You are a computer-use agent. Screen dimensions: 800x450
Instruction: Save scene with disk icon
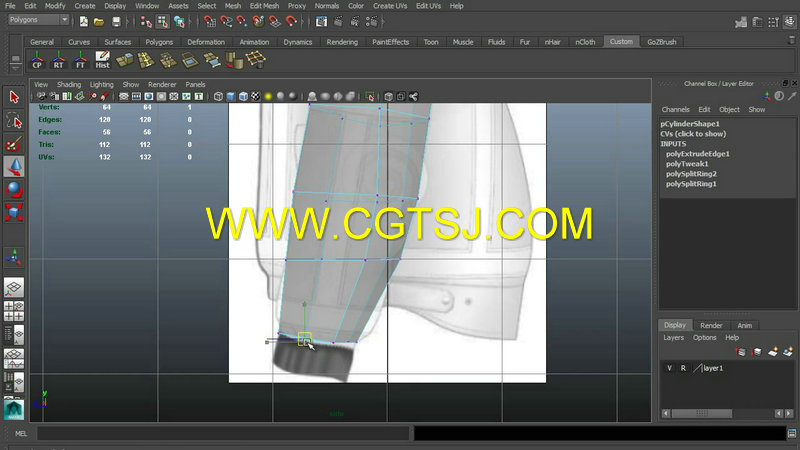[x=116, y=21]
